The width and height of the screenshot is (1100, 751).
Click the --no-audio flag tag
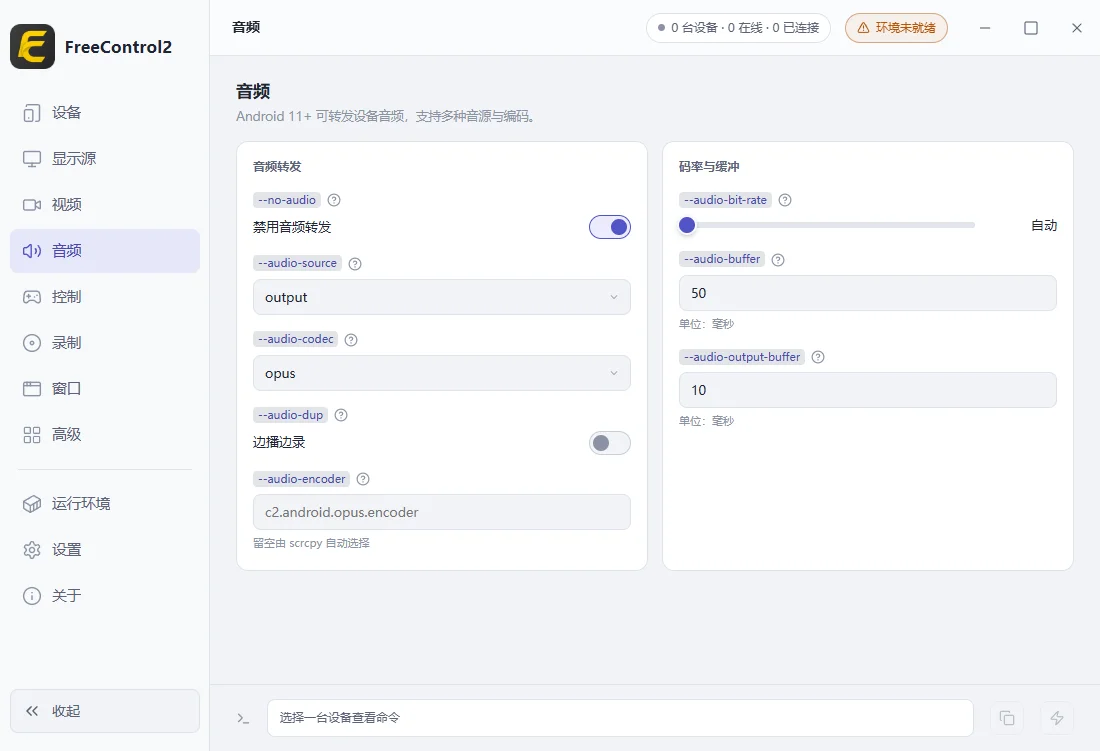(x=287, y=200)
